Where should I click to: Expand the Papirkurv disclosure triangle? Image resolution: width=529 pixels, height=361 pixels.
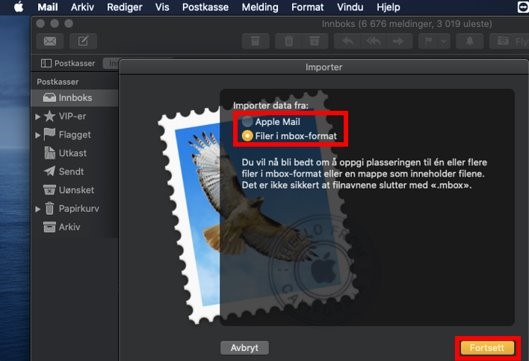coord(37,209)
